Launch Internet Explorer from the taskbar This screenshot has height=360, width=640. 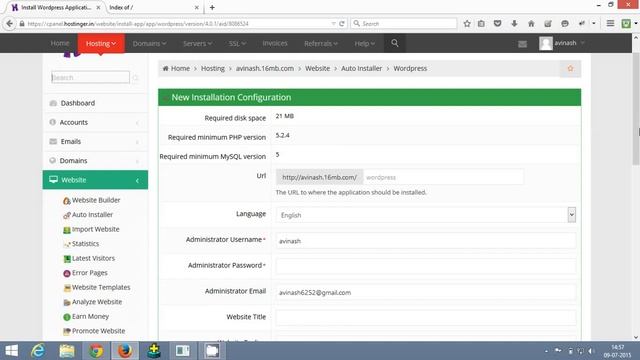click(38, 351)
